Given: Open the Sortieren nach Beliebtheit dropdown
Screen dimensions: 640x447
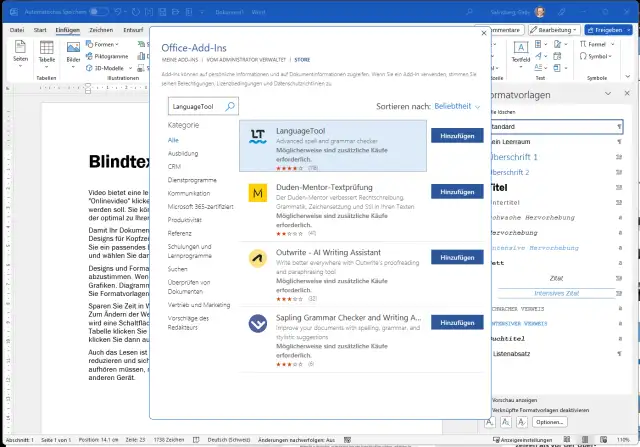Looking at the screenshot, I should pyautogui.click(x=457, y=105).
